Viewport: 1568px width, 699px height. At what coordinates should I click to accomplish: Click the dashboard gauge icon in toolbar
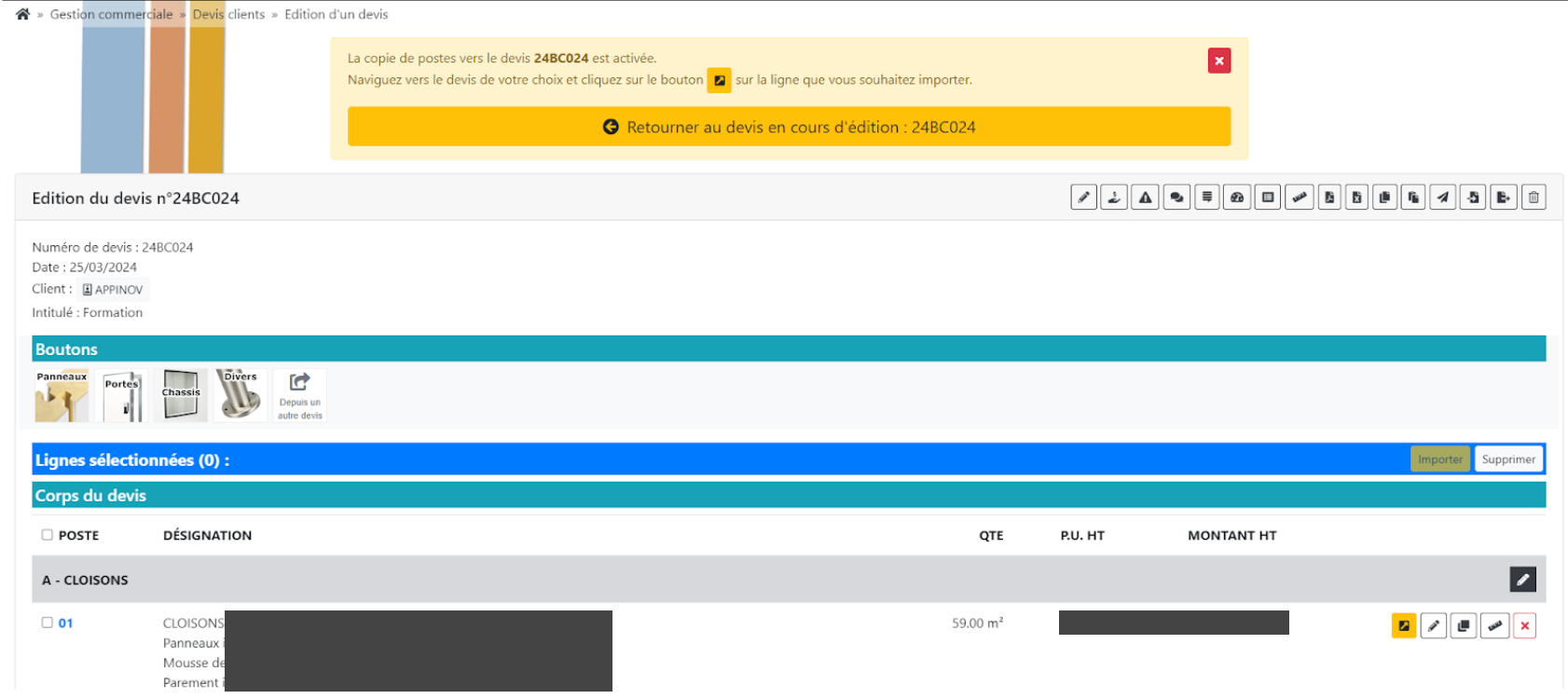coord(1237,198)
